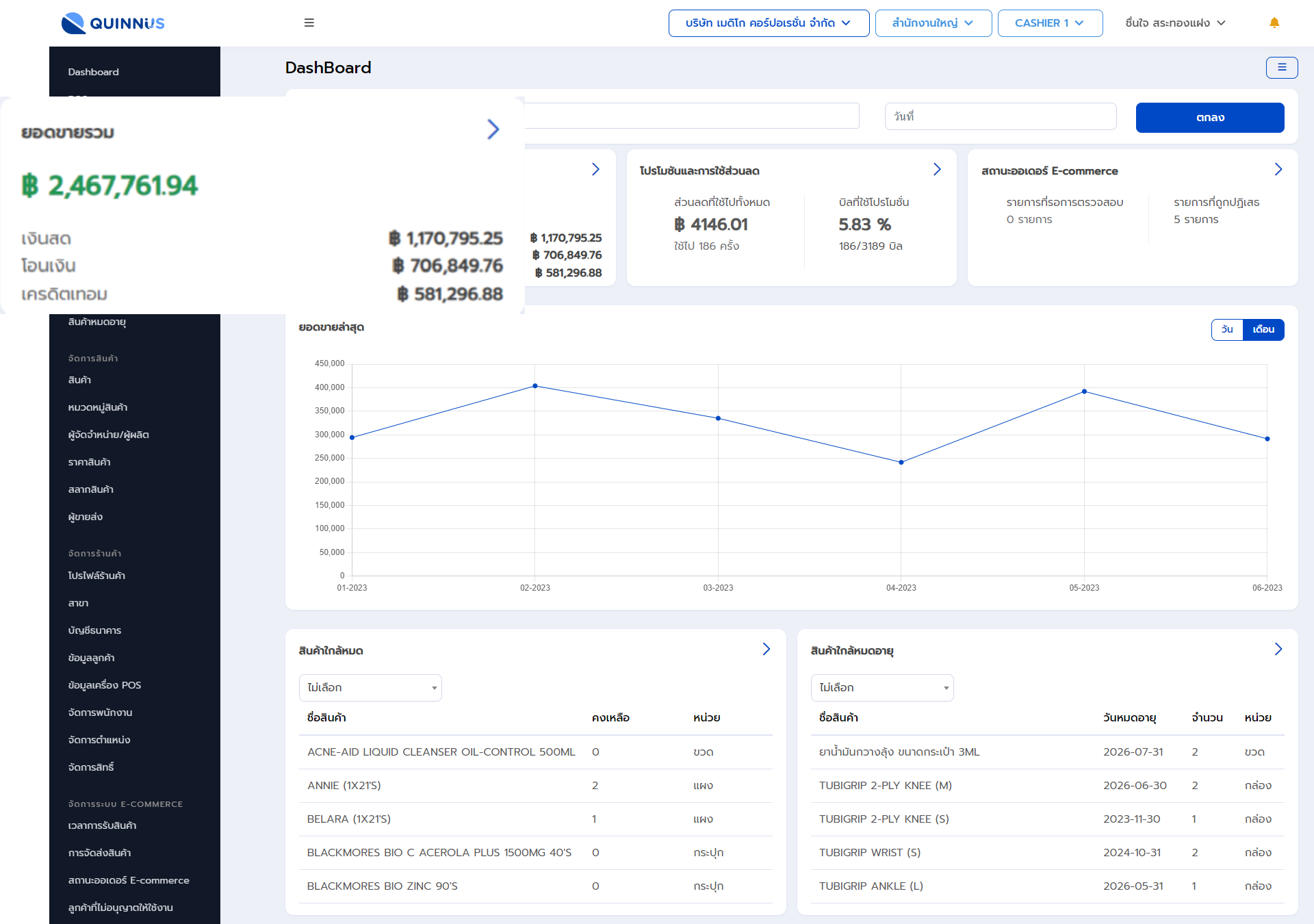
Task: Open low stock products arrow icon
Action: pyautogui.click(x=766, y=649)
